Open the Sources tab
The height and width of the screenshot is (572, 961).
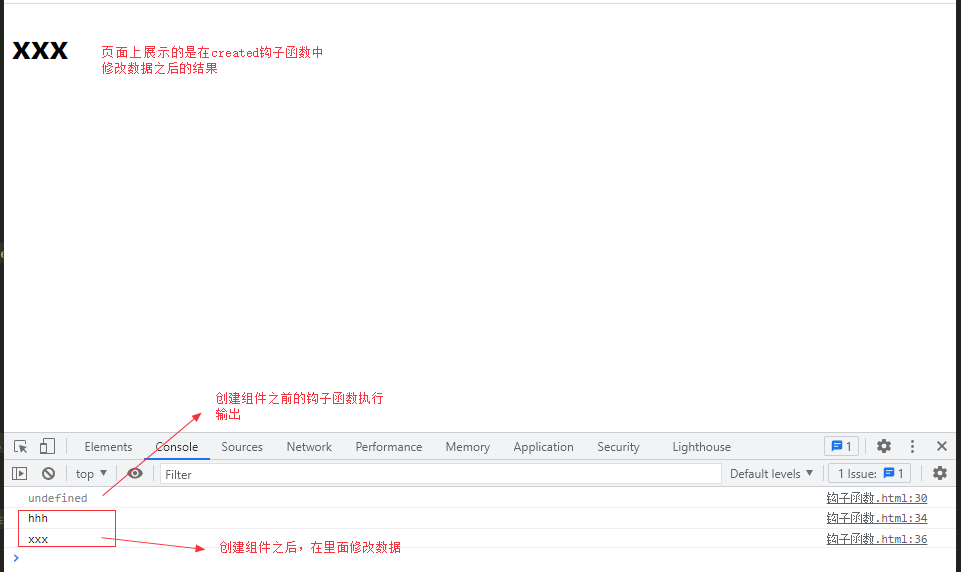pyautogui.click(x=242, y=447)
